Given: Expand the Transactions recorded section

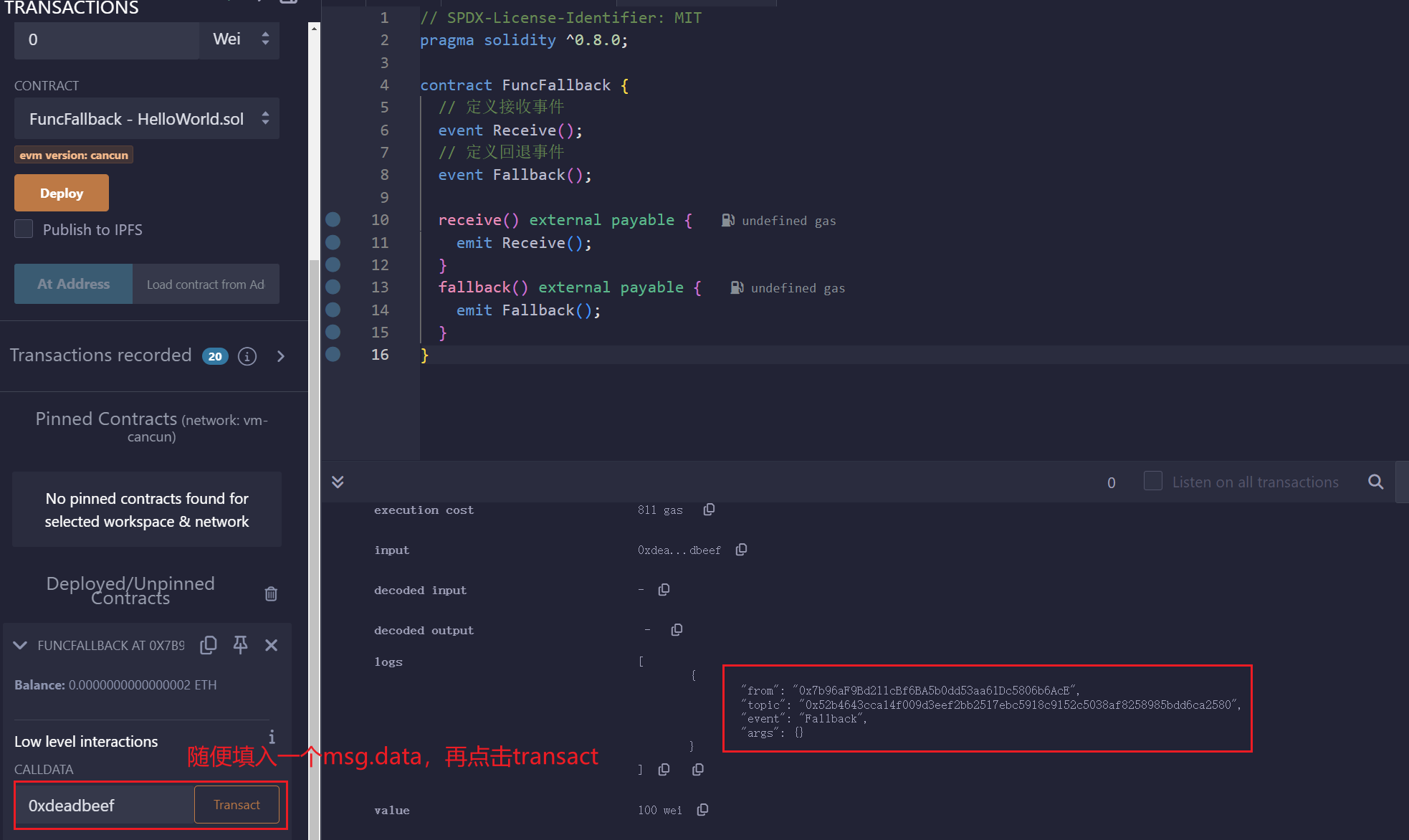Looking at the screenshot, I should coord(281,356).
